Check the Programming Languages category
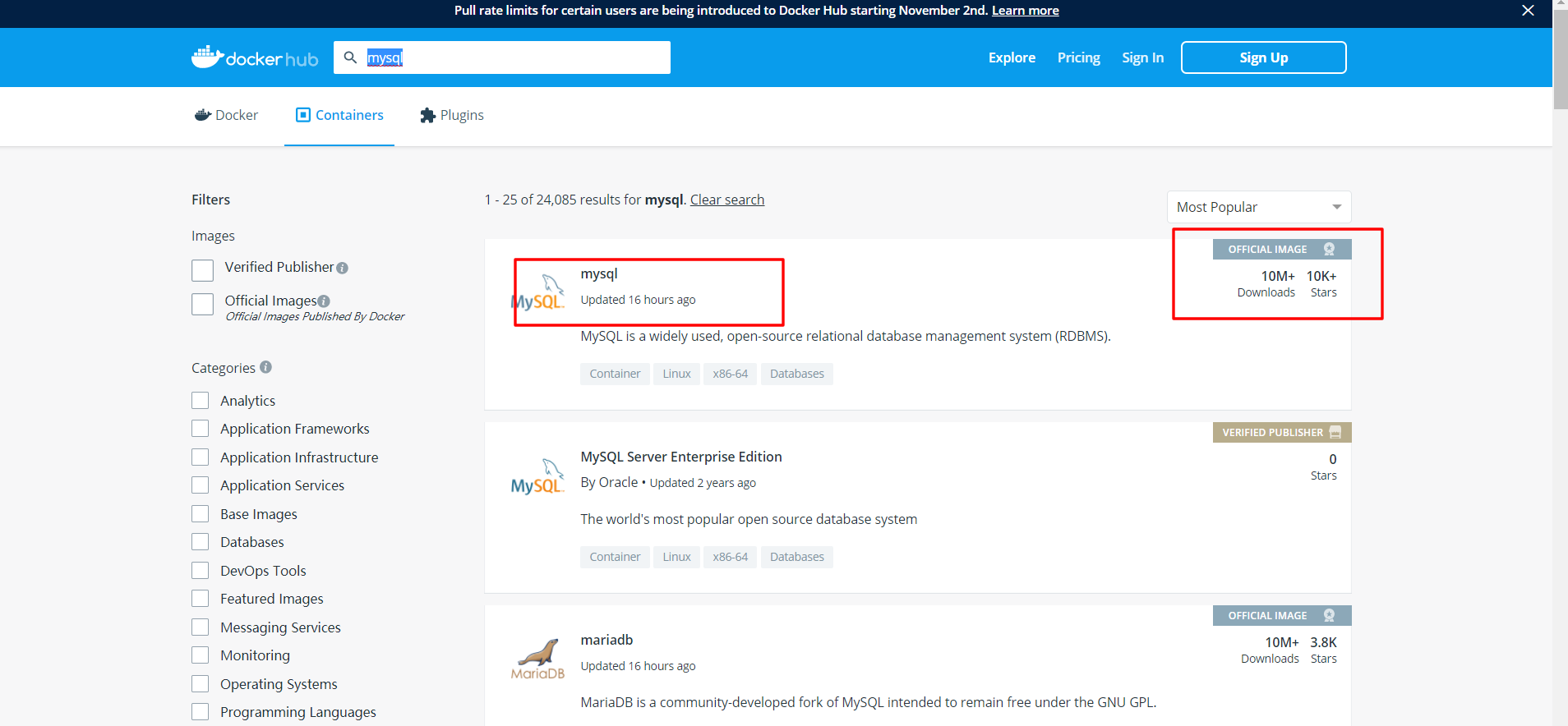The height and width of the screenshot is (726, 1568). pyautogui.click(x=201, y=712)
